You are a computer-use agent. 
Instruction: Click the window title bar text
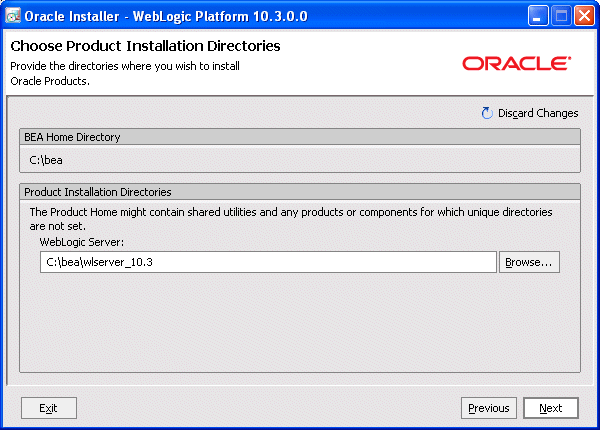click(x=166, y=16)
